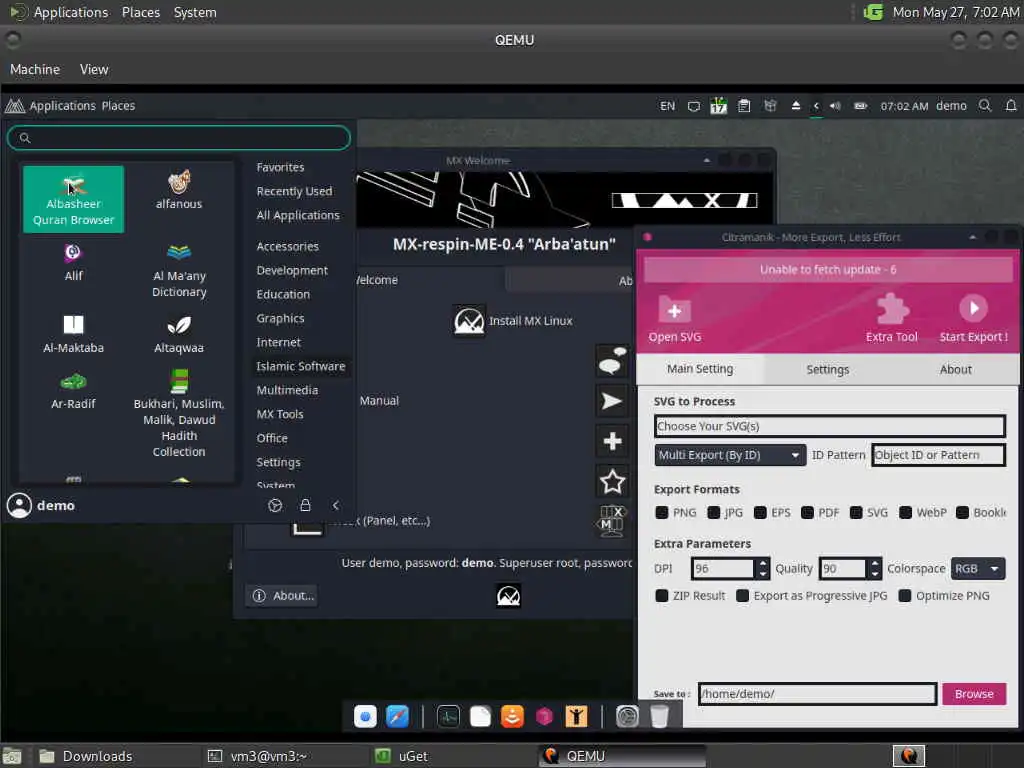Click Start Export in Citramanik
Screen dimensions: 1024x768
pos(973,319)
